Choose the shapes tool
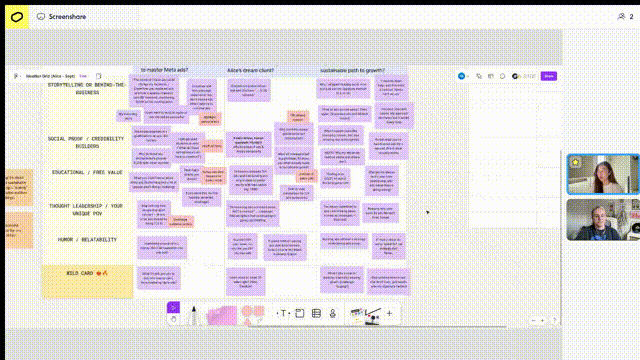640x360 pixels. [x=253, y=315]
